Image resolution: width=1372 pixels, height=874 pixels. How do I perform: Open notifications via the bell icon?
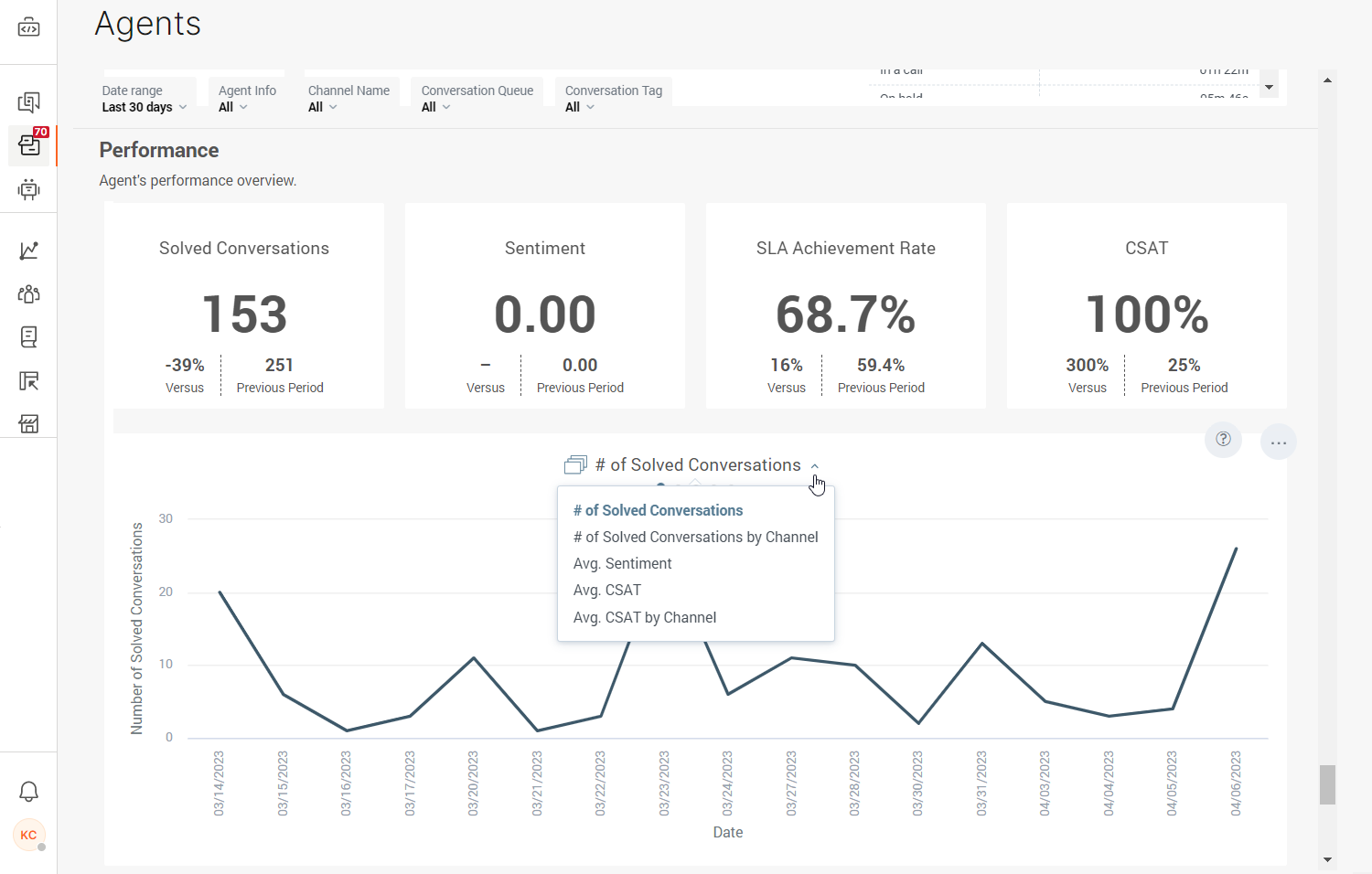[x=28, y=791]
